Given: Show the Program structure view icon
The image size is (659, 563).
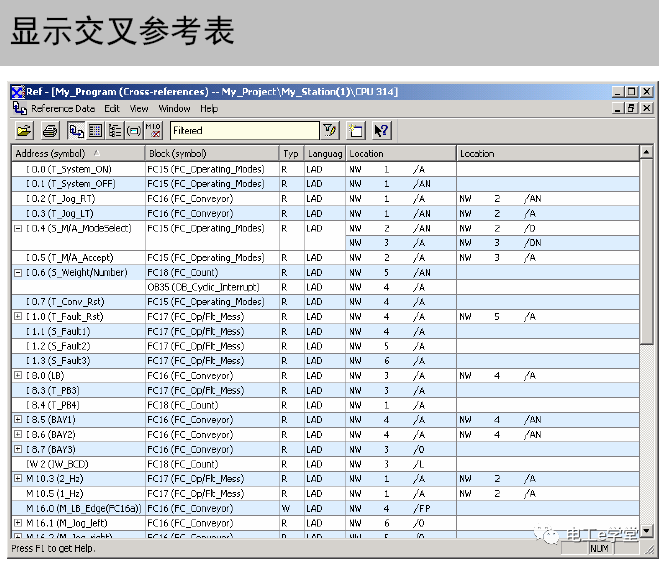Looking at the screenshot, I should pyautogui.click(x=115, y=131).
